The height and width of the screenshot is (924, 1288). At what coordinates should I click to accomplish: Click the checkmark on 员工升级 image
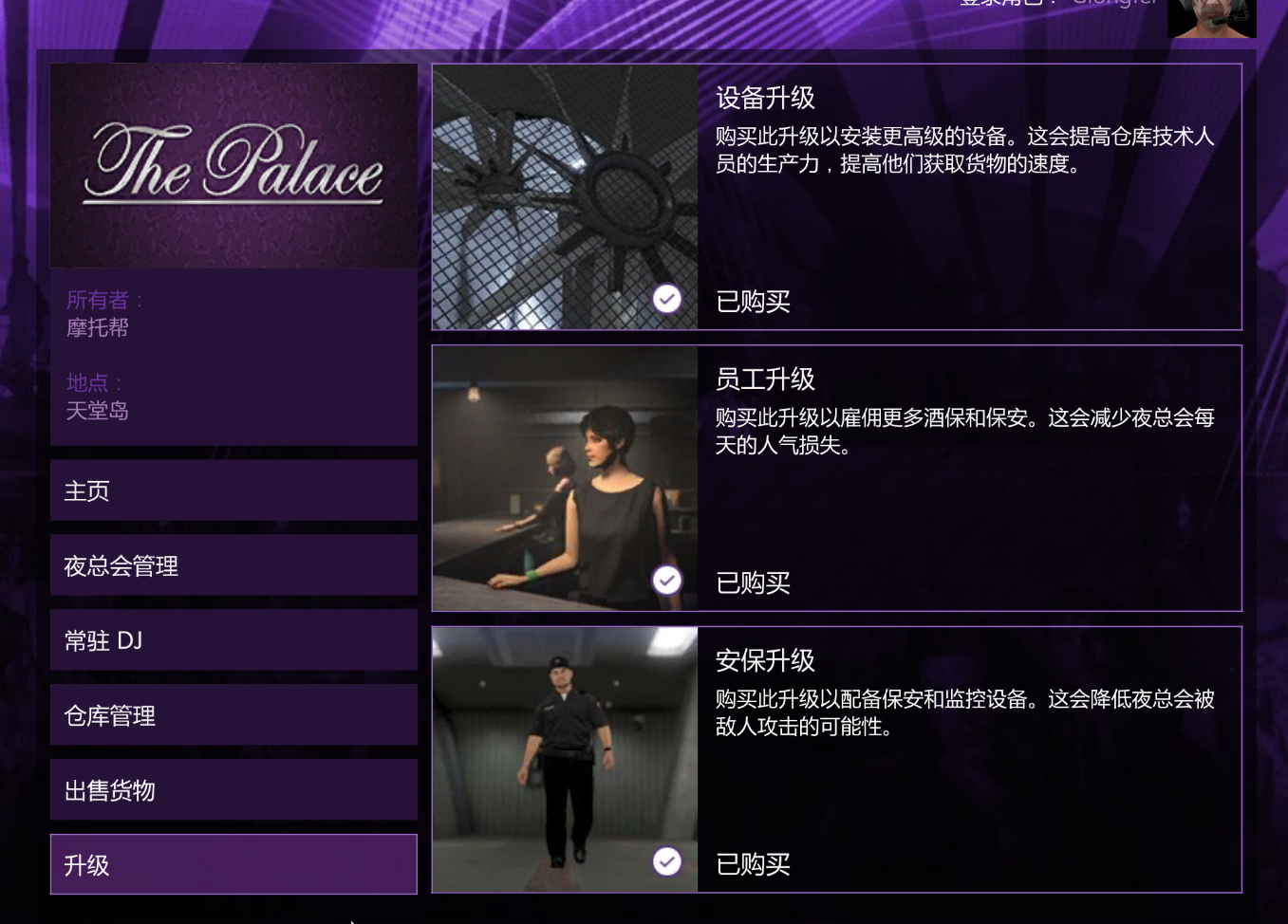[667, 580]
